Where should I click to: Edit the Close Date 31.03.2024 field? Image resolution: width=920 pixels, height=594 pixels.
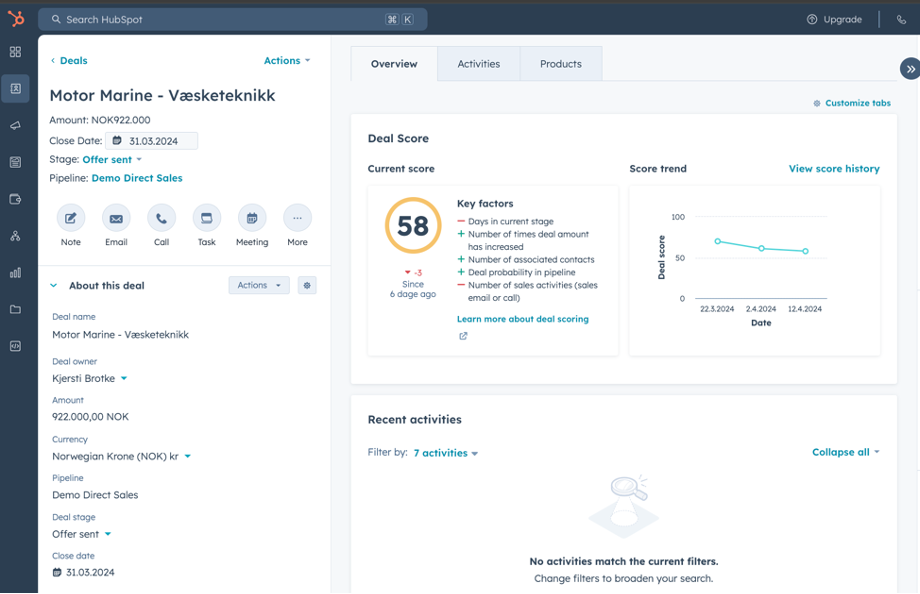(x=151, y=141)
